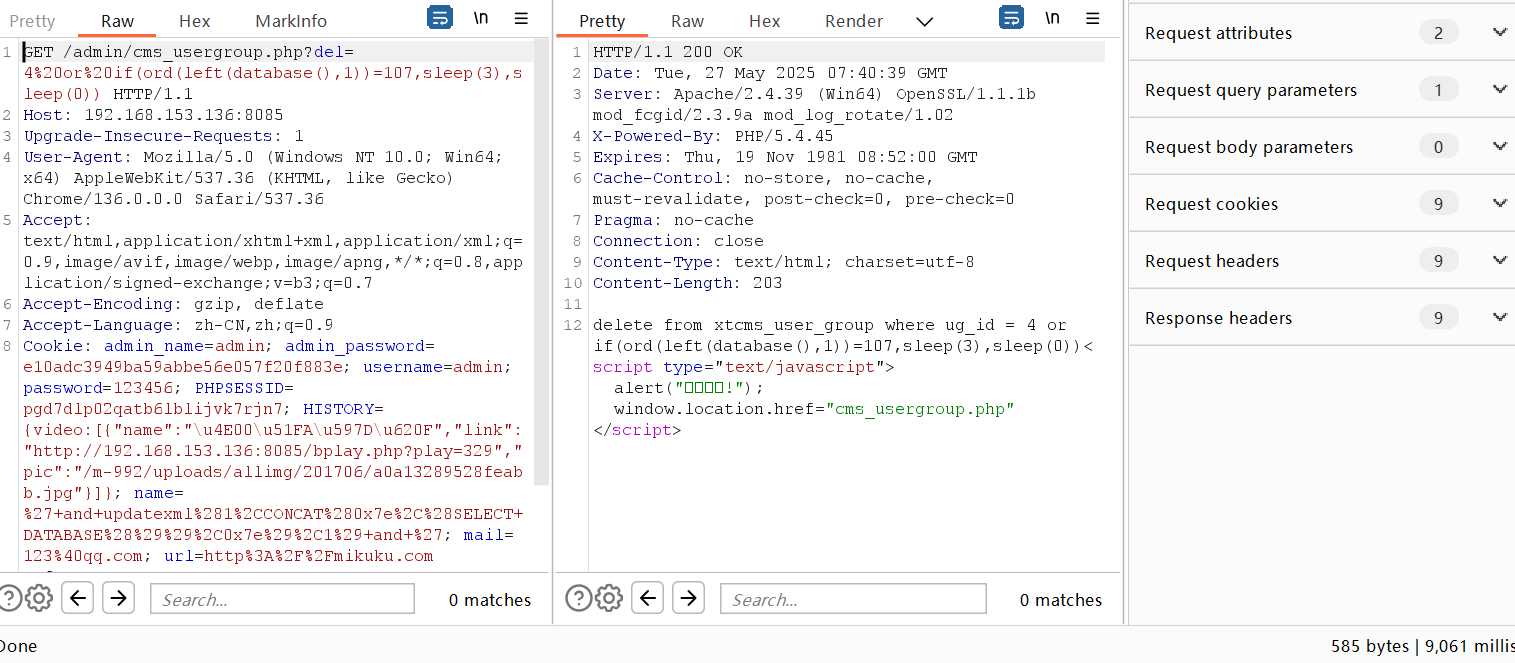Open request pane hamburger menu
This screenshot has height=663, width=1515.
[521, 18]
